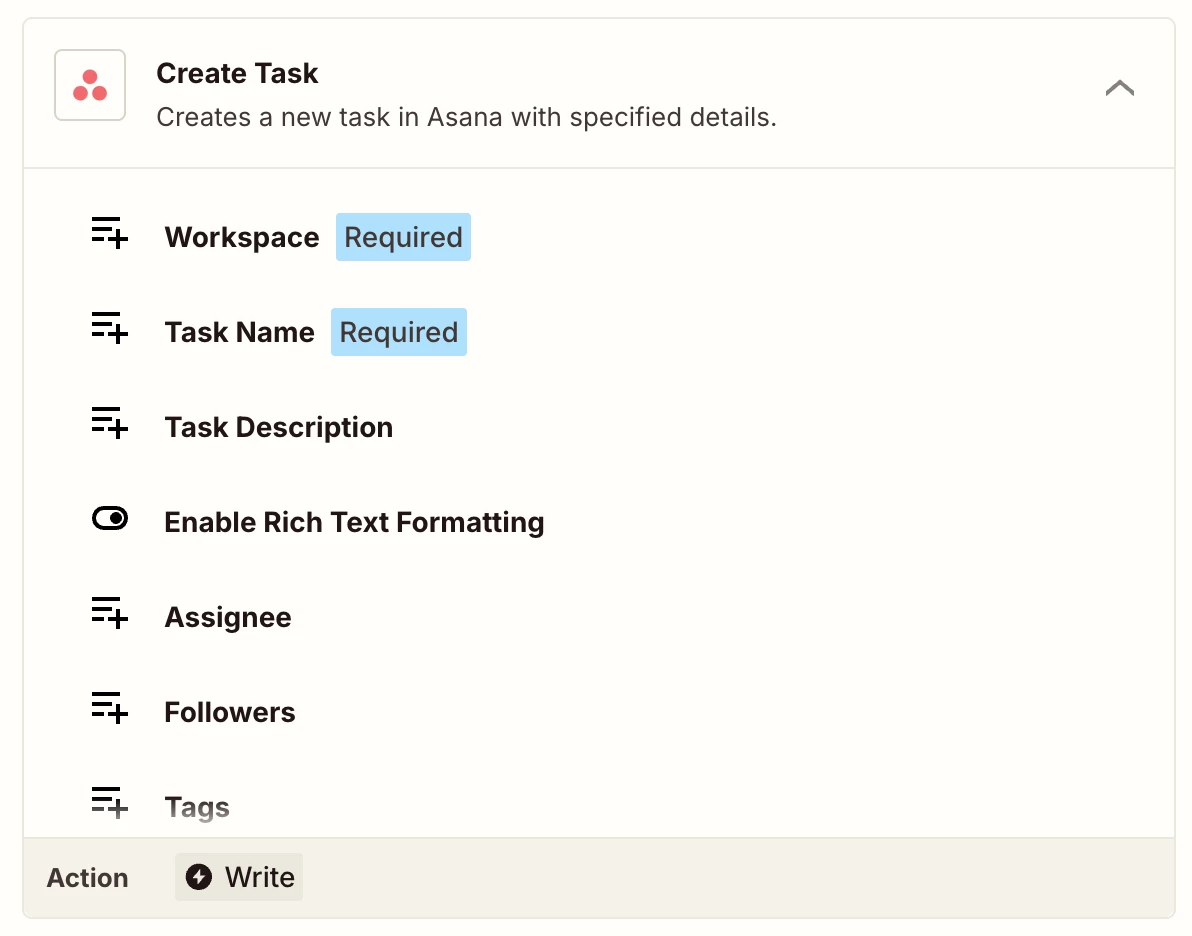Select the Workspace field label
1192x936 pixels.
(242, 238)
